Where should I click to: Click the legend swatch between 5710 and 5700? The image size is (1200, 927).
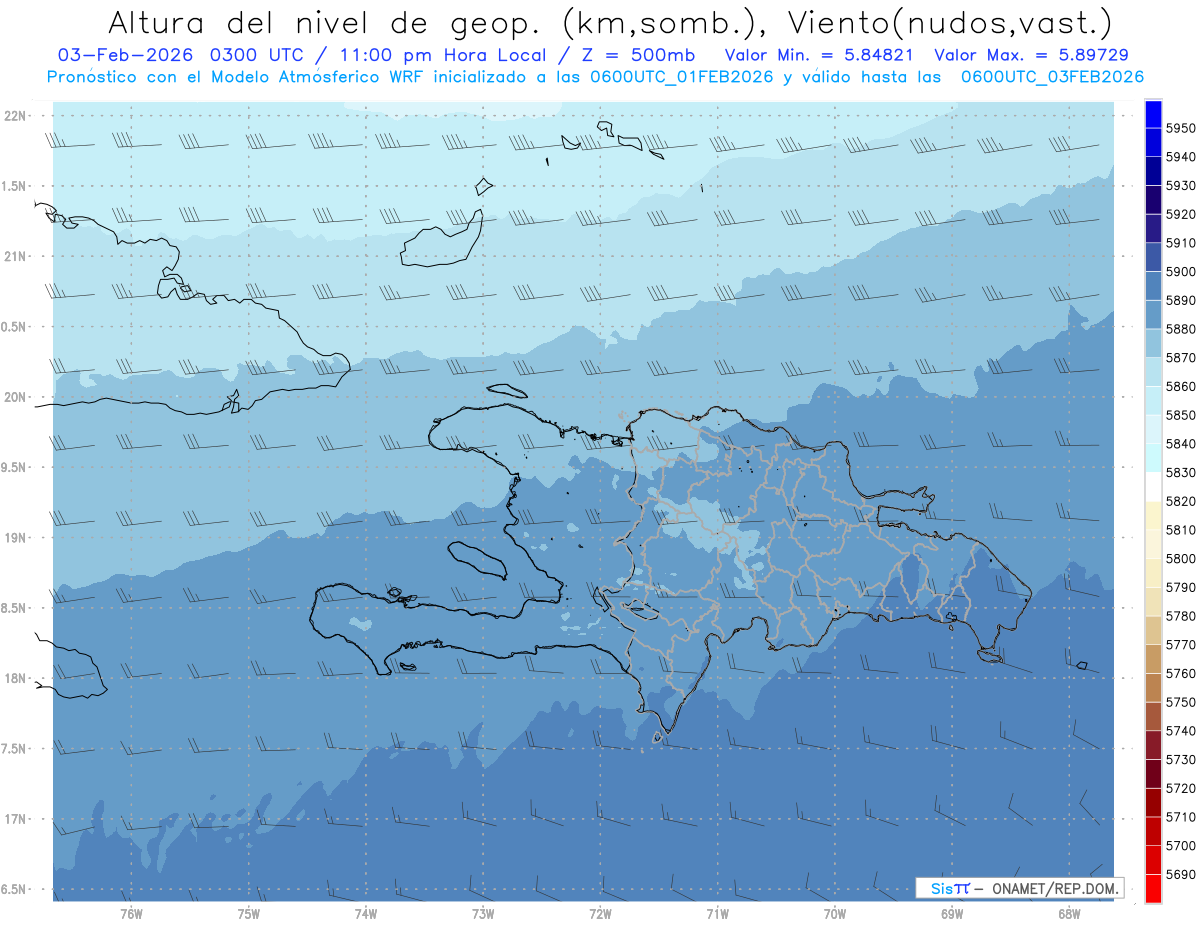tap(1153, 831)
